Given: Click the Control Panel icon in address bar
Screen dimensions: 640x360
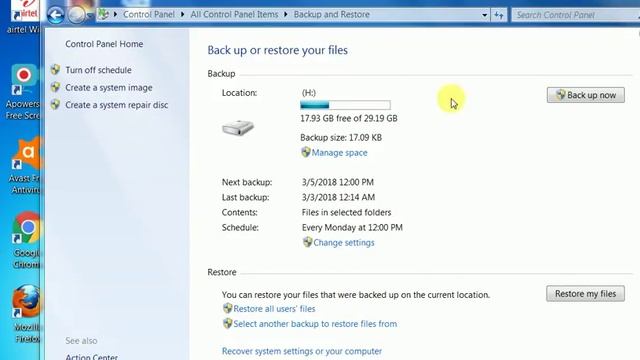Looking at the screenshot, I should (x=104, y=15).
